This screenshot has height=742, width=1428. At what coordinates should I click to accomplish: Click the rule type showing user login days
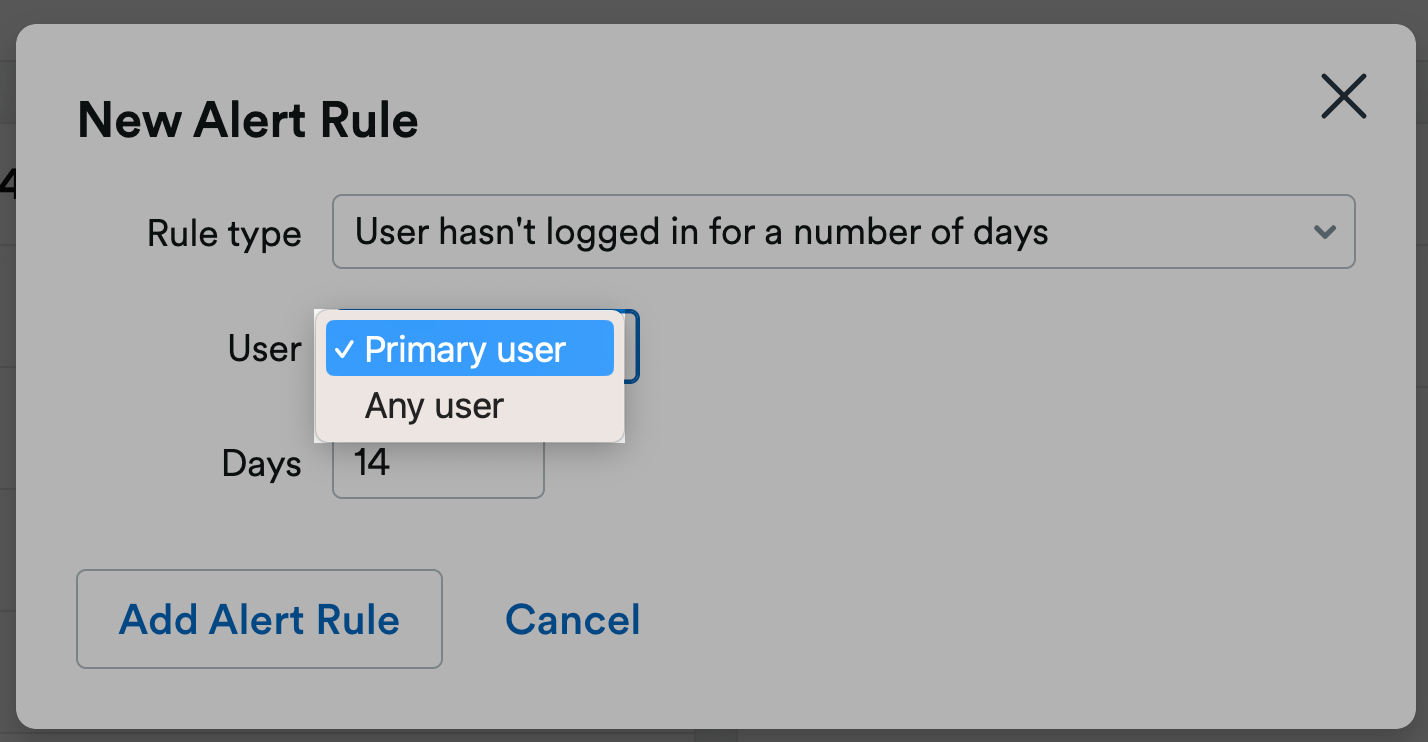843,231
